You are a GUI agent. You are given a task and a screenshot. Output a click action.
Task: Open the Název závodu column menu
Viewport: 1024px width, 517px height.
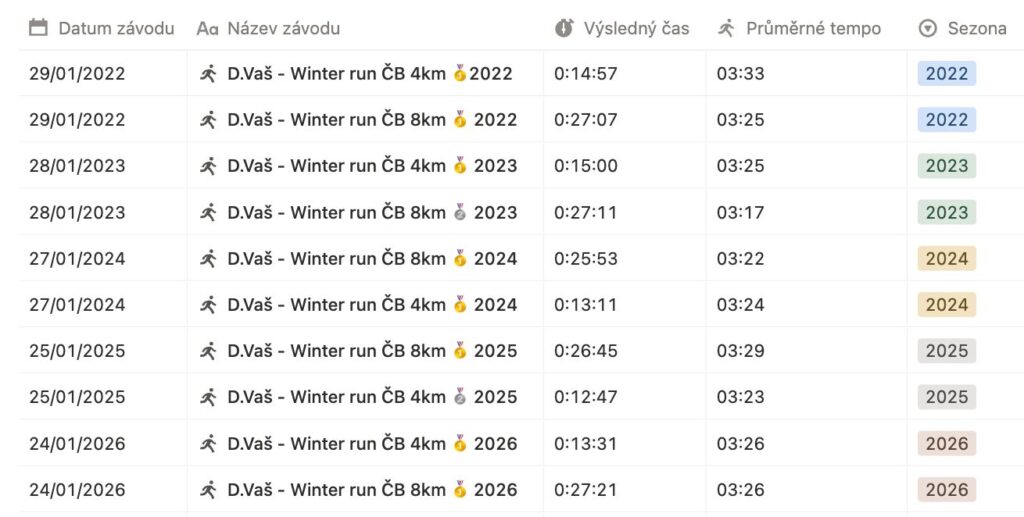pos(283,28)
